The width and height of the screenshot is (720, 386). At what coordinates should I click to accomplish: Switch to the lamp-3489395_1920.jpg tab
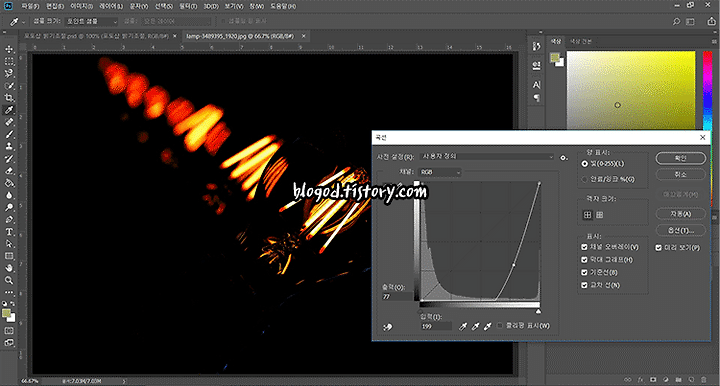(240, 36)
